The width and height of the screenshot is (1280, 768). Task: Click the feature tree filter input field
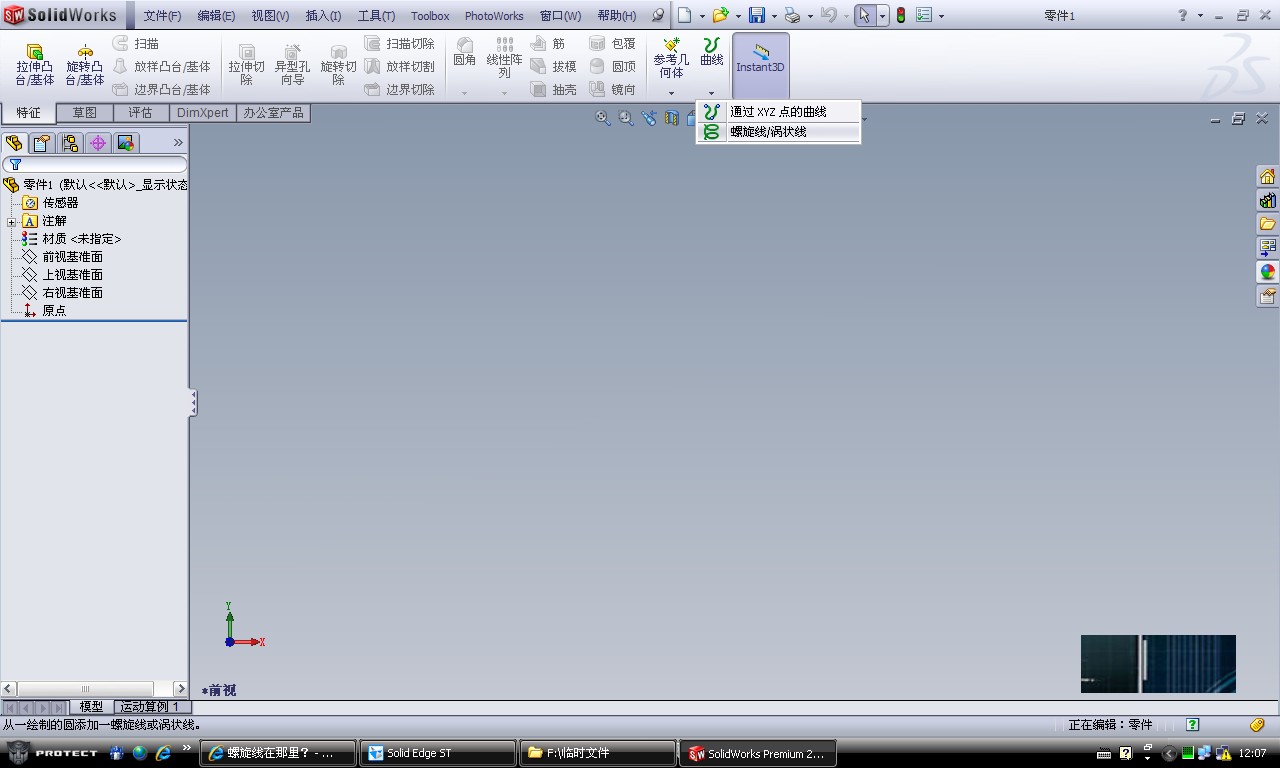[x=94, y=164]
